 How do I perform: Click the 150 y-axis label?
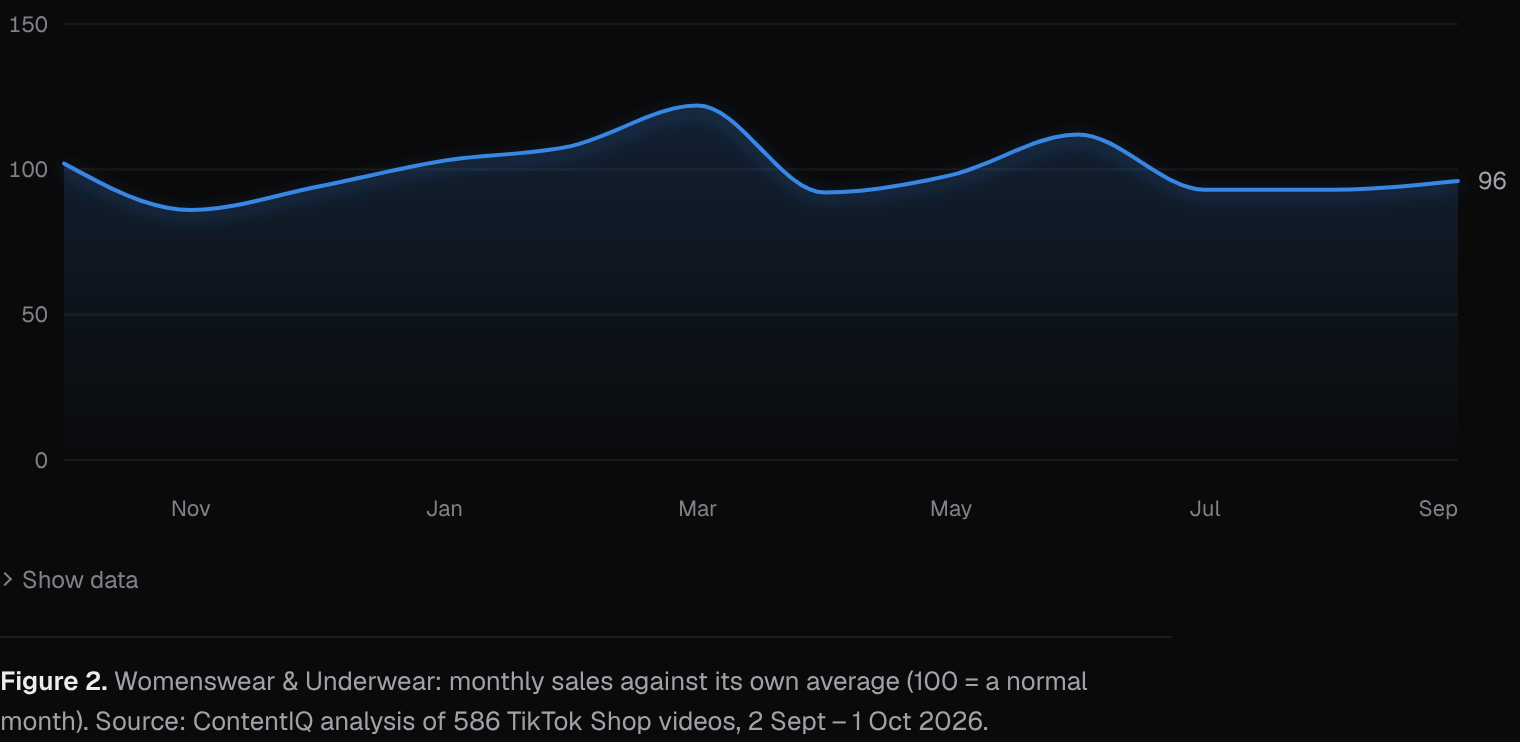pyautogui.click(x=28, y=24)
